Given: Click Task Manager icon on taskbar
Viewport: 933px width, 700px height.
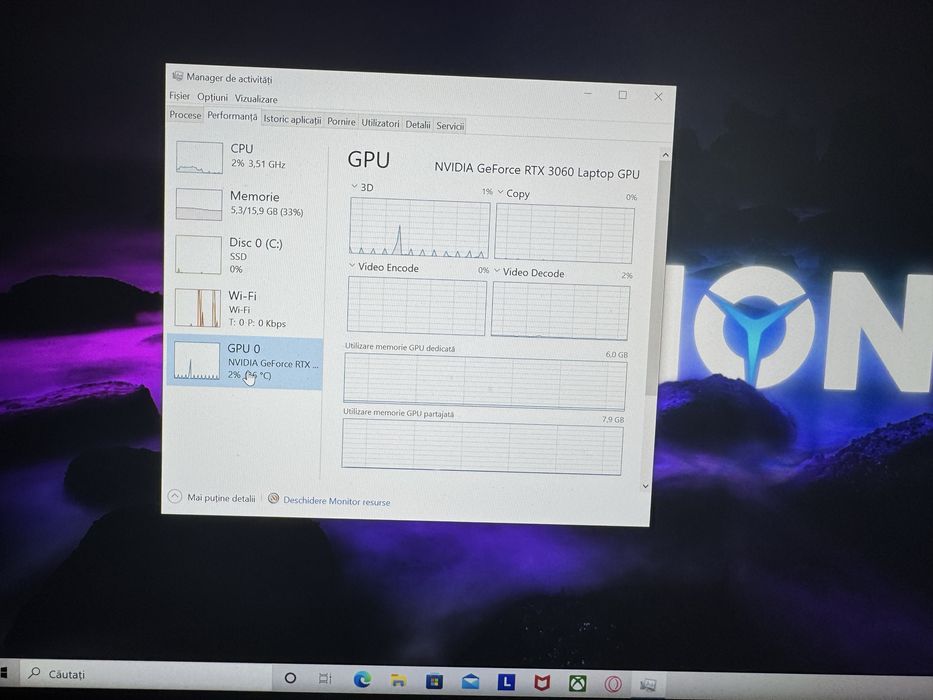Looking at the screenshot, I should 648,685.
